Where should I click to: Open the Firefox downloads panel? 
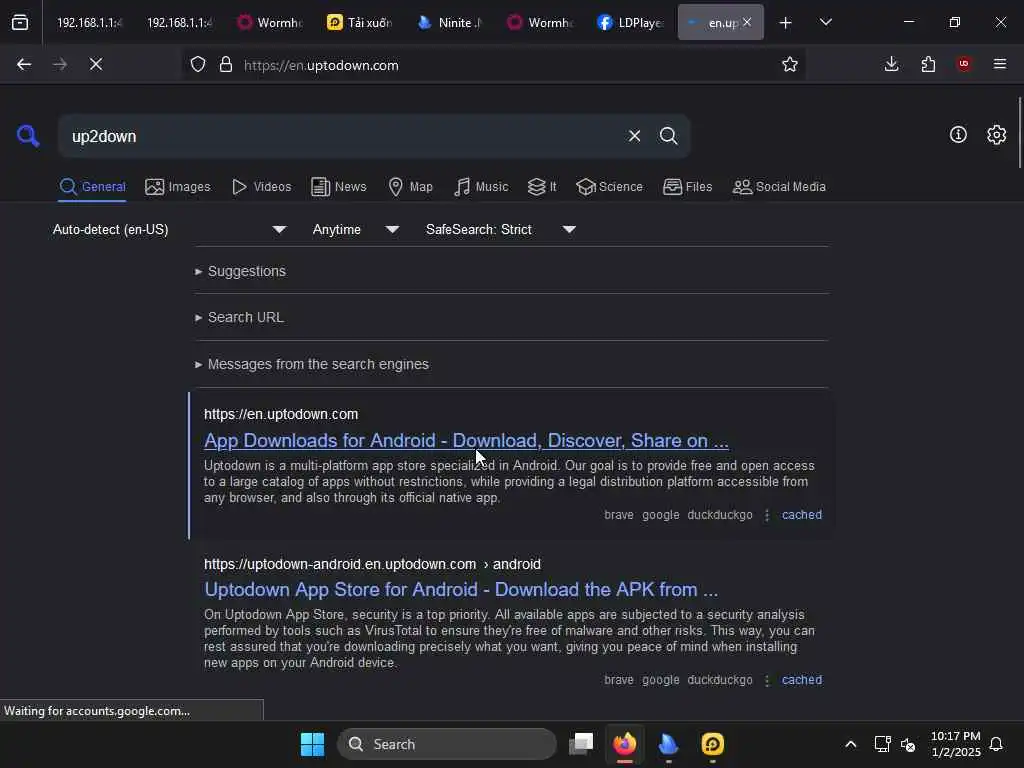(891, 64)
